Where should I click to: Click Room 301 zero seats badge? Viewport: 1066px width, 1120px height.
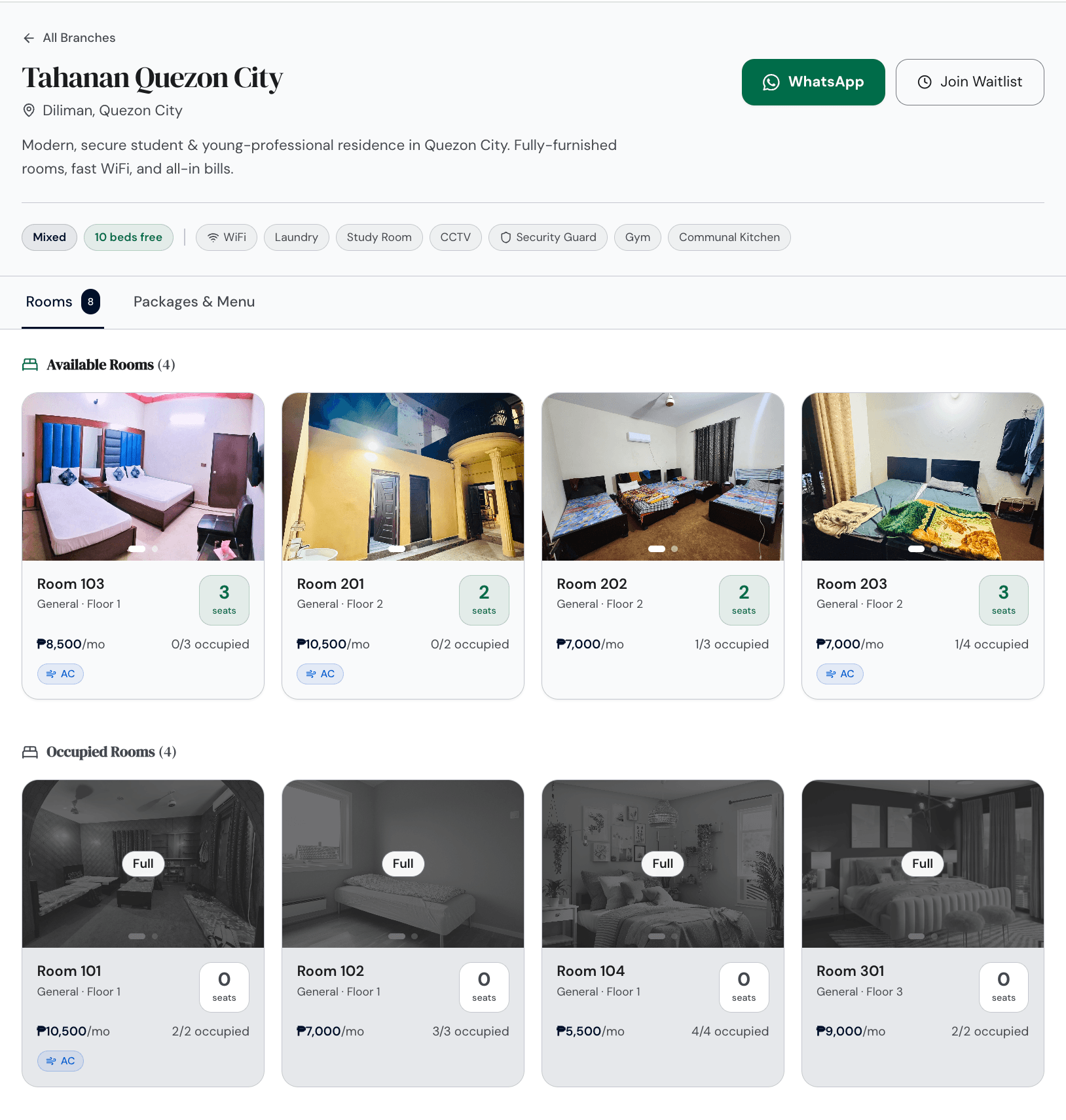tap(1004, 987)
